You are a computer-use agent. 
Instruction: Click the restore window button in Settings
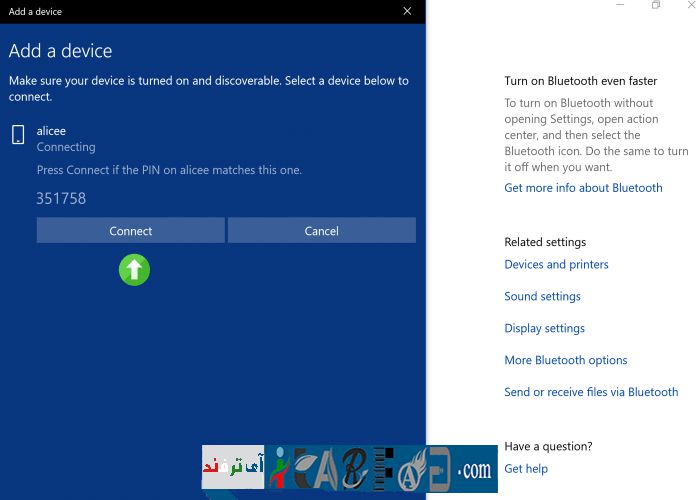pyautogui.click(x=656, y=6)
